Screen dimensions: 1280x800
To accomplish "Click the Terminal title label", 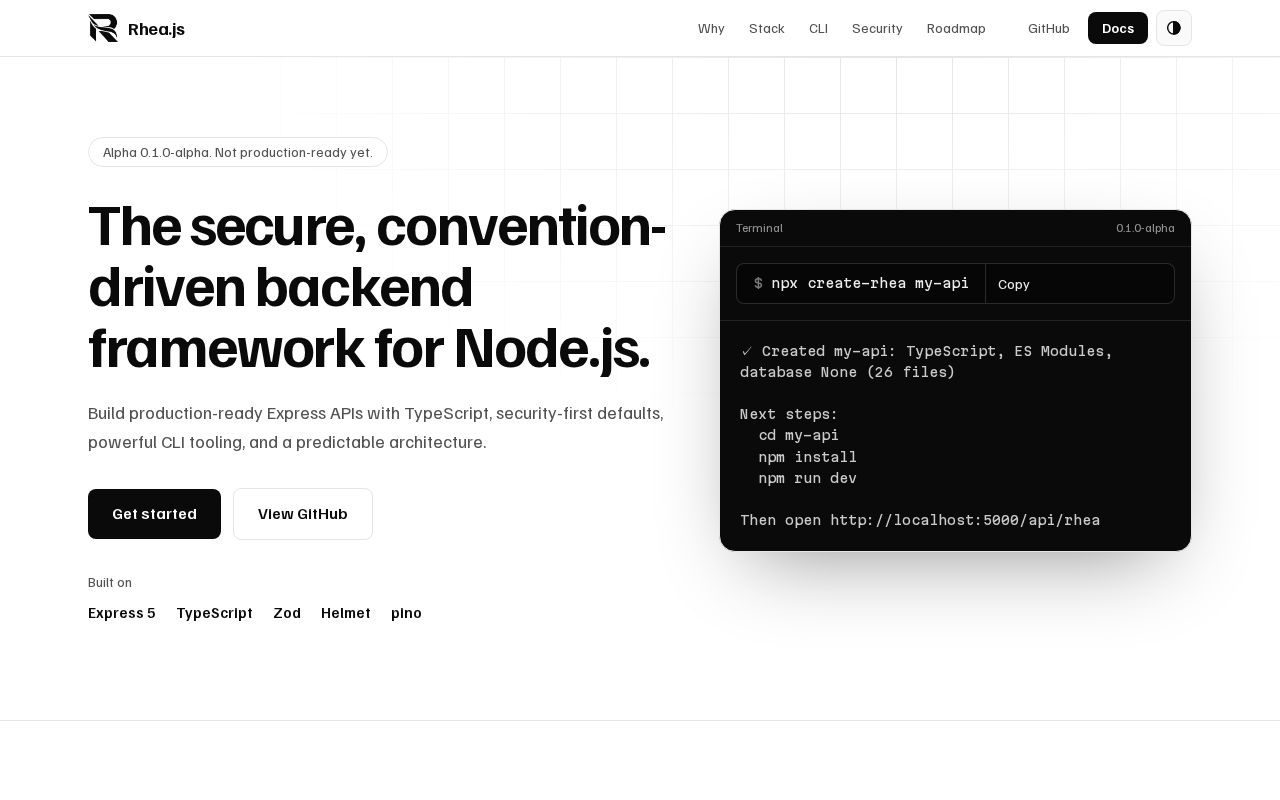I will click(x=759, y=228).
